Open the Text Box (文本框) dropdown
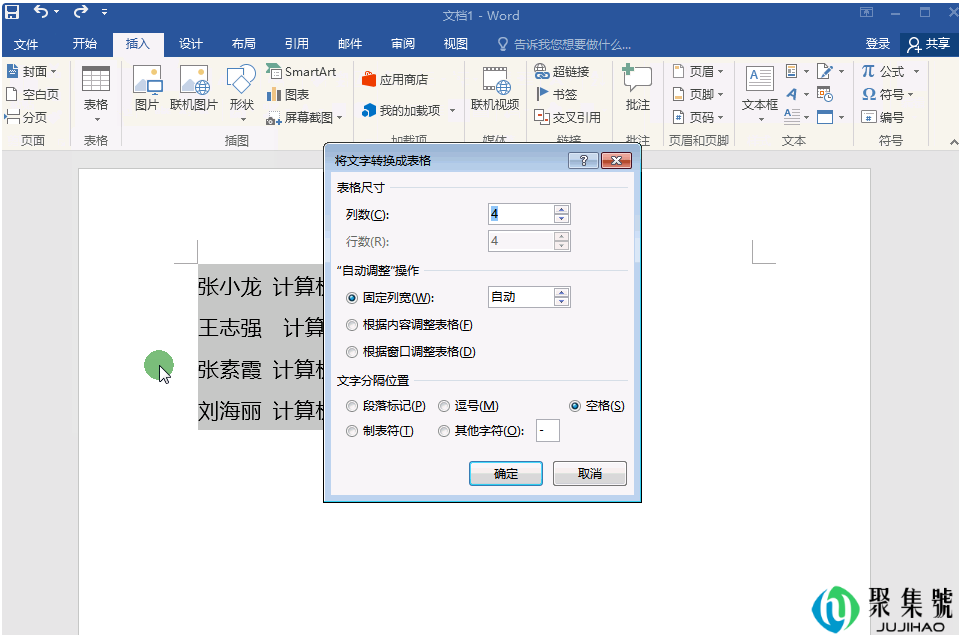 click(x=760, y=93)
